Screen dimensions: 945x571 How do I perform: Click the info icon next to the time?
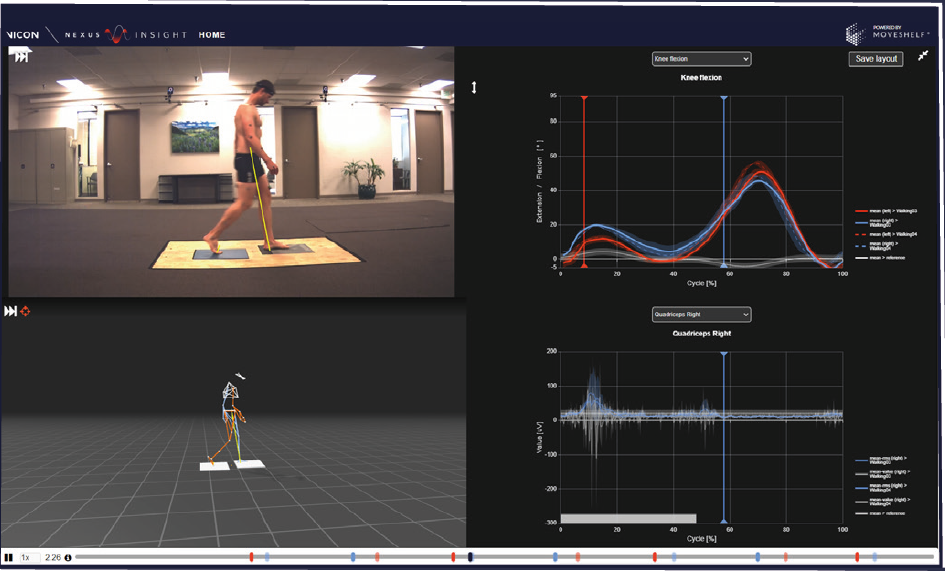pyautogui.click(x=68, y=557)
